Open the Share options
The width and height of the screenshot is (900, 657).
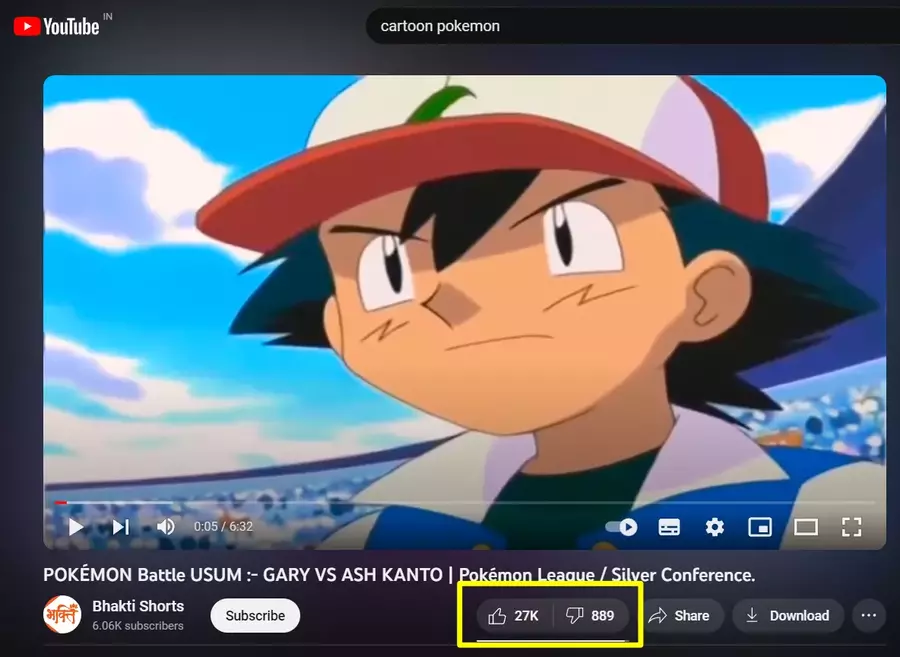(683, 616)
